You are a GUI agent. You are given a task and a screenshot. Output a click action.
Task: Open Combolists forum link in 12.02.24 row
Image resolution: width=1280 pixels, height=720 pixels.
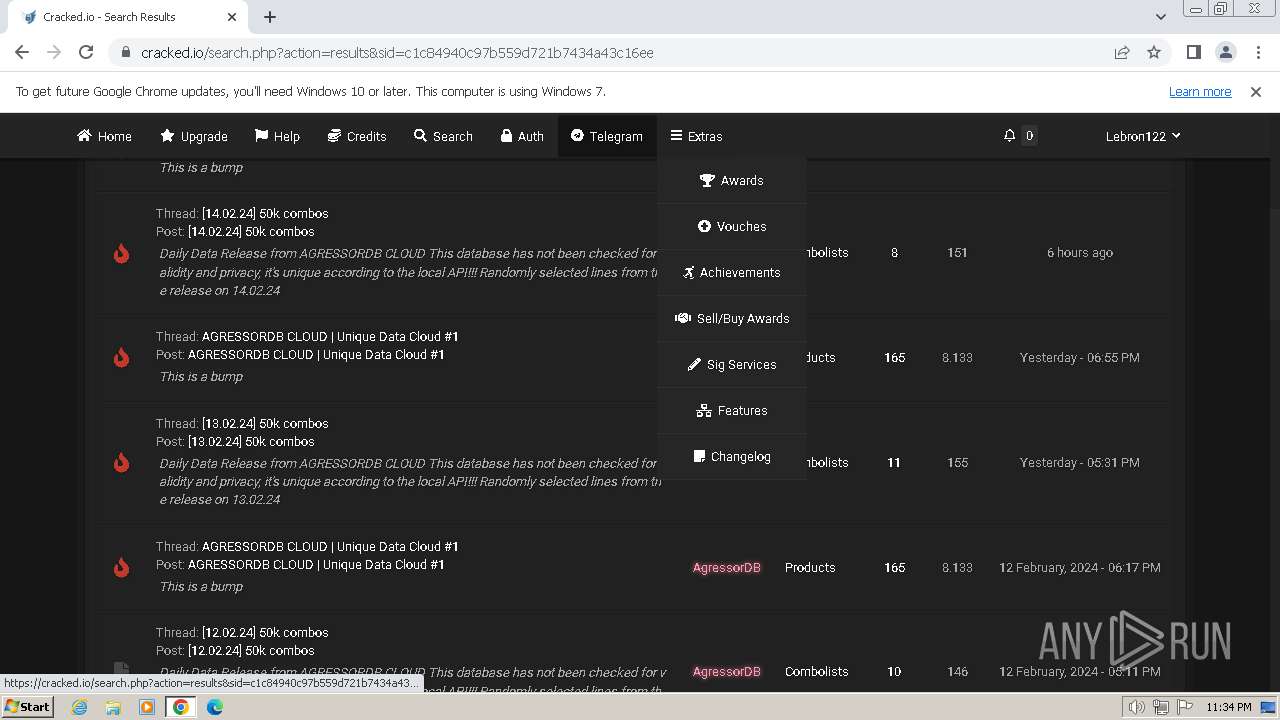click(x=816, y=671)
